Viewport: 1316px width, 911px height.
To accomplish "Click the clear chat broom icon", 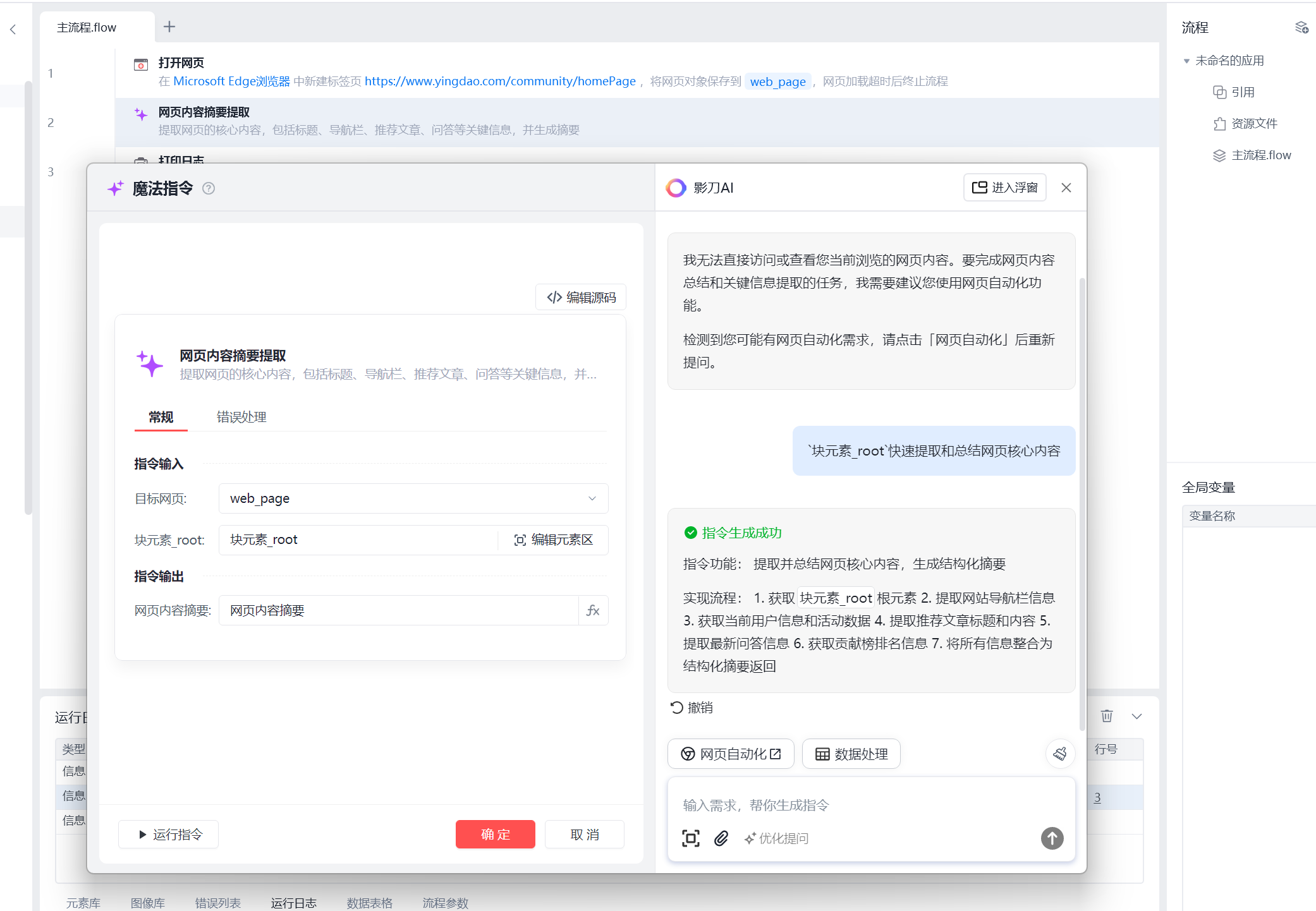I will (1060, 753).
